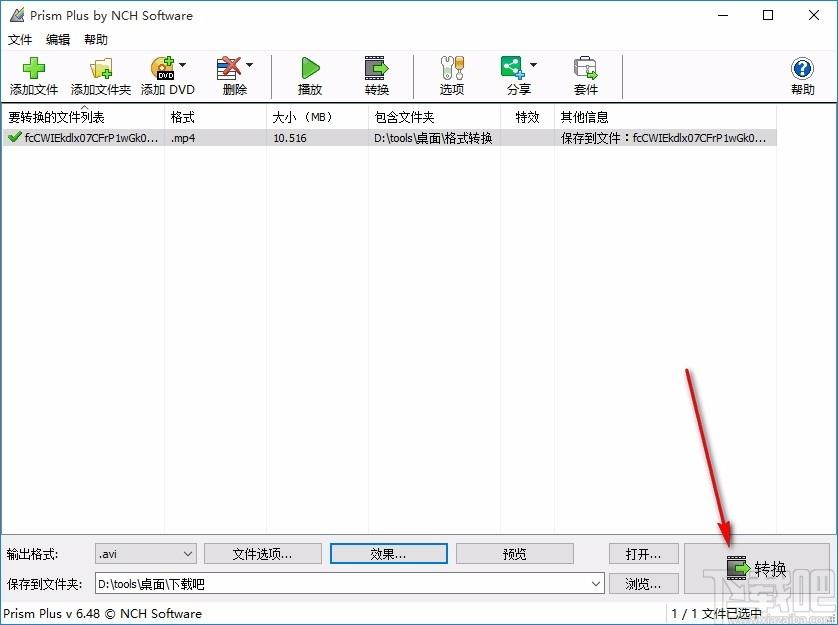Click the 包含文件夹 column header
The height and width of the screenshot is (625, 838).
click(x=434, y=117)
